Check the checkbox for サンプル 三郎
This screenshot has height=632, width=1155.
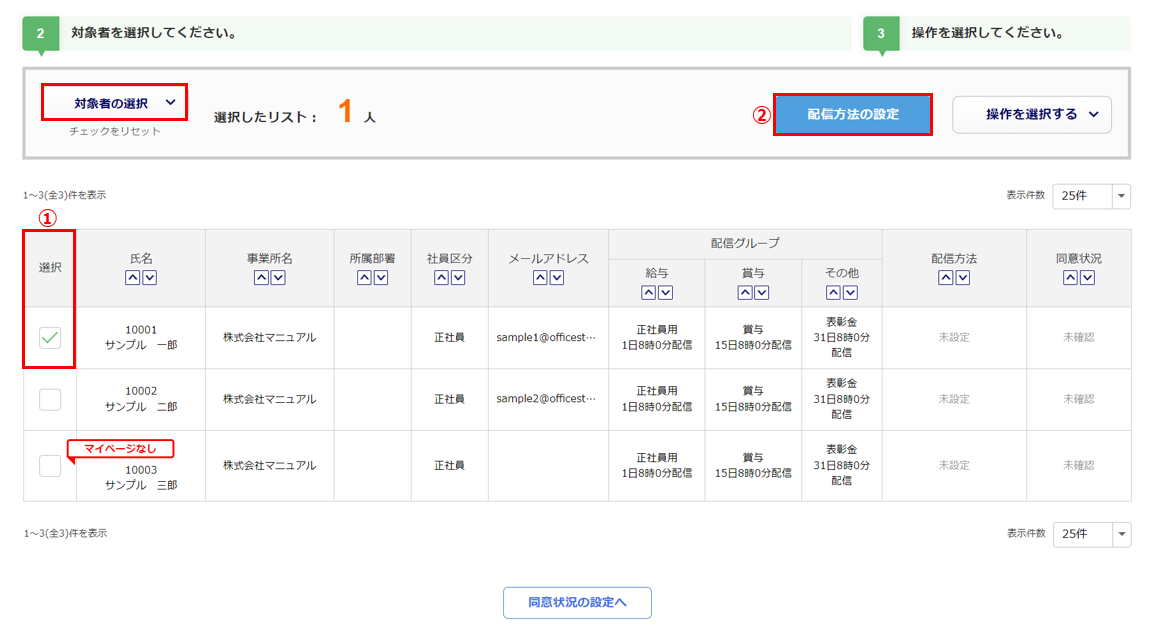[x=50, y=465]
